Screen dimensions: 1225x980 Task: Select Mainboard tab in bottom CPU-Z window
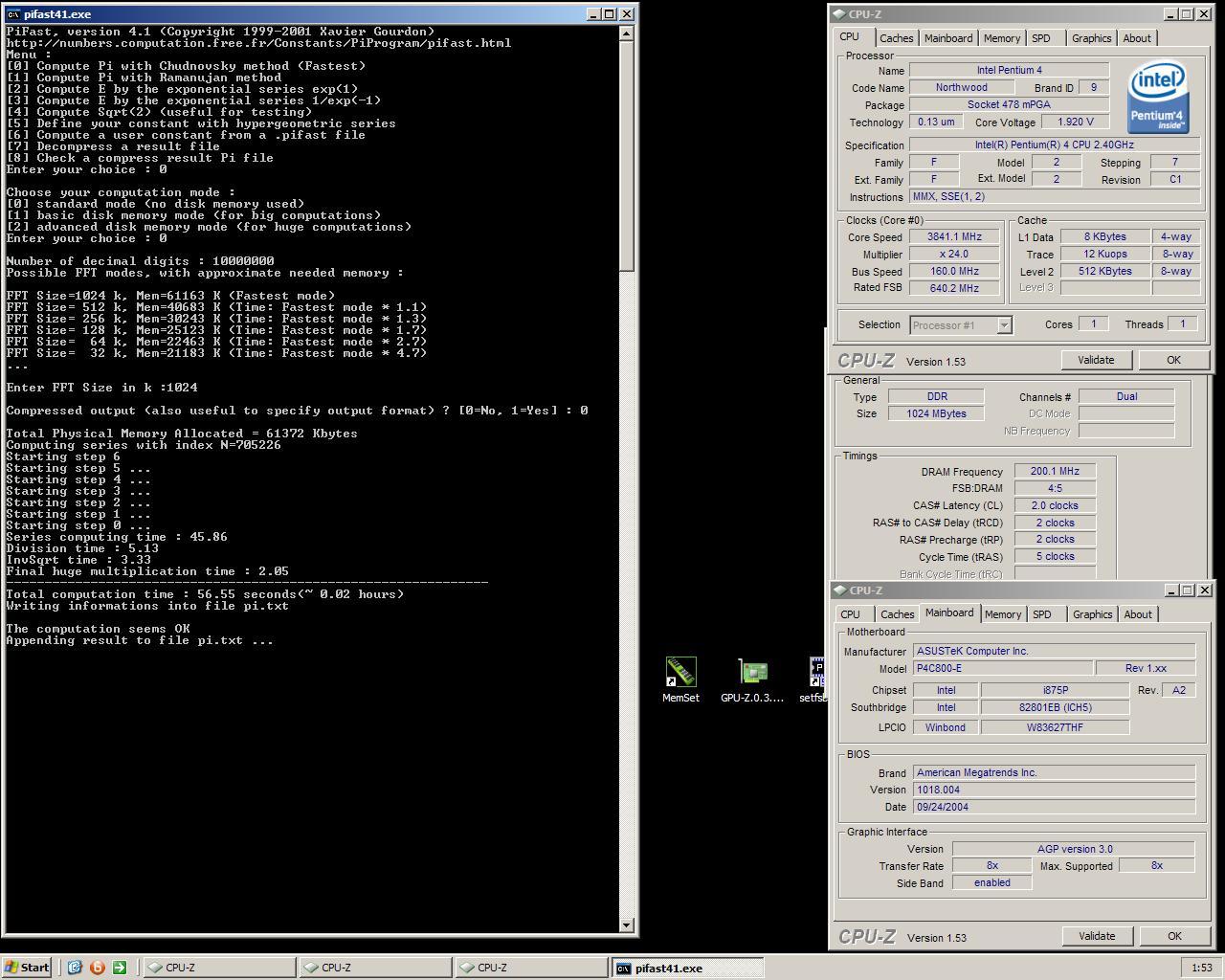(x=949, y=612)
